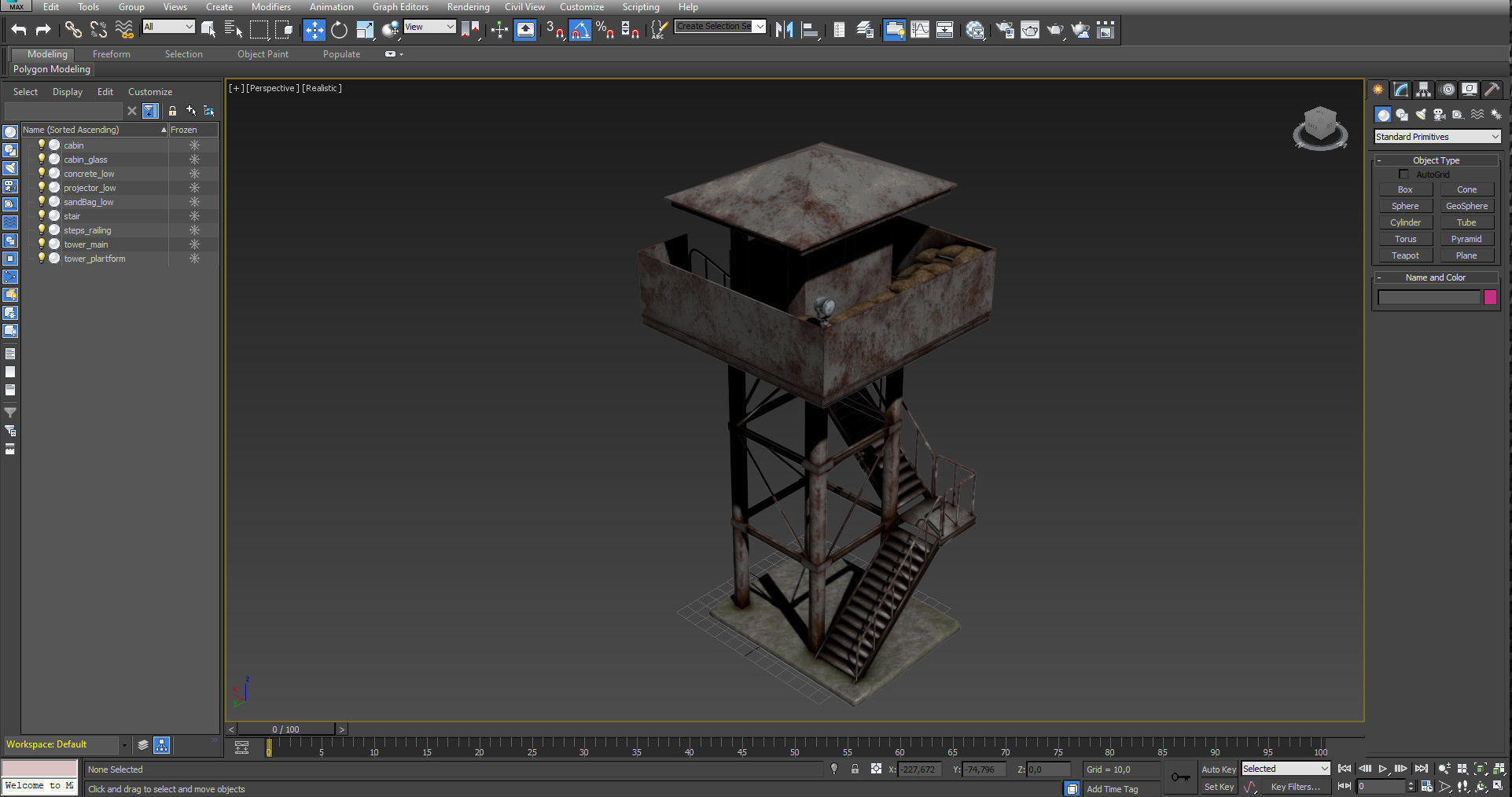
Task: Select the Cameras category icon
Action: point(1440,115)
